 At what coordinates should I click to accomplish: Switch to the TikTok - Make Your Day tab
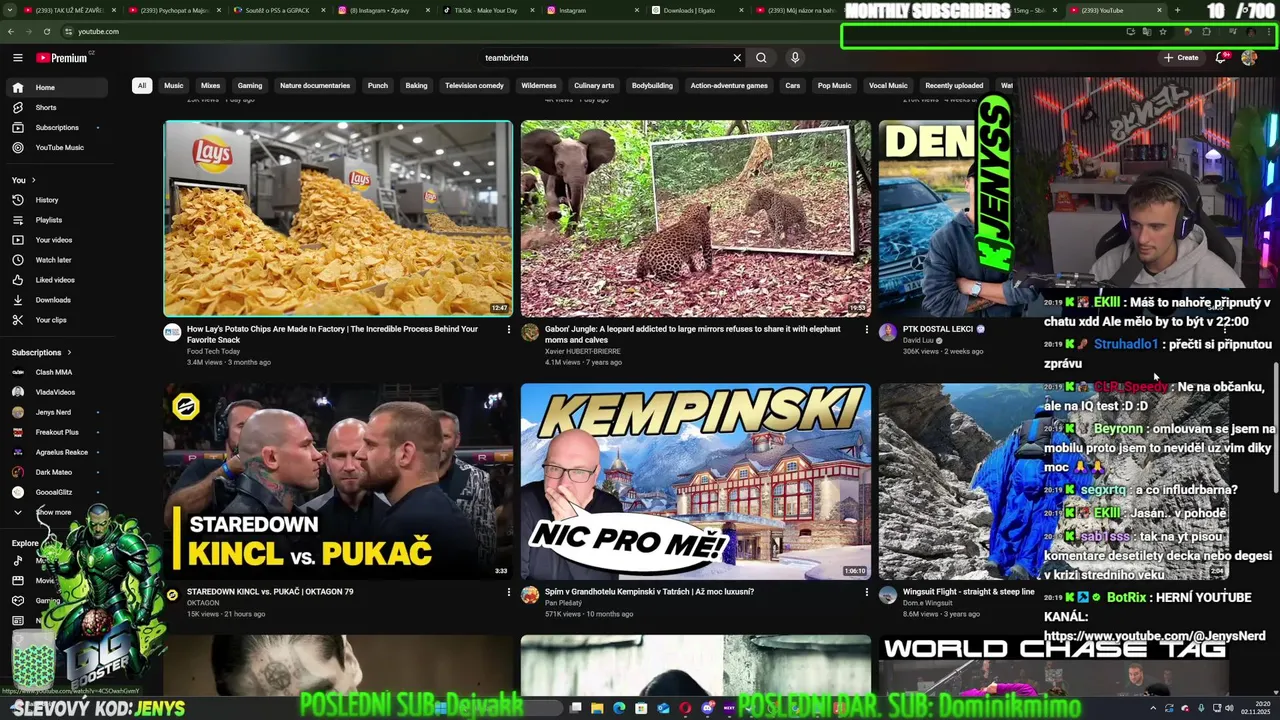[x=485, y=10]
